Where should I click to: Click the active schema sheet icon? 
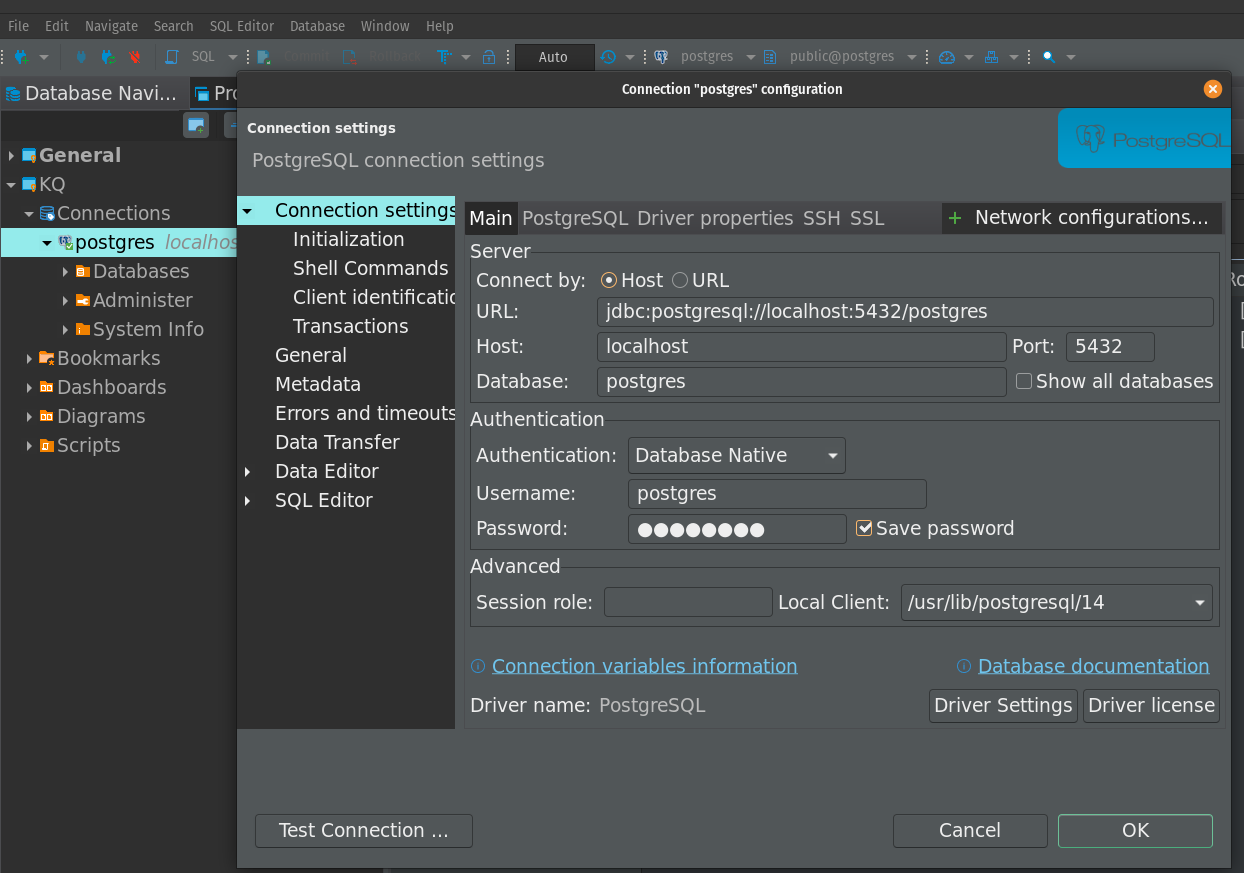(769, 57)
